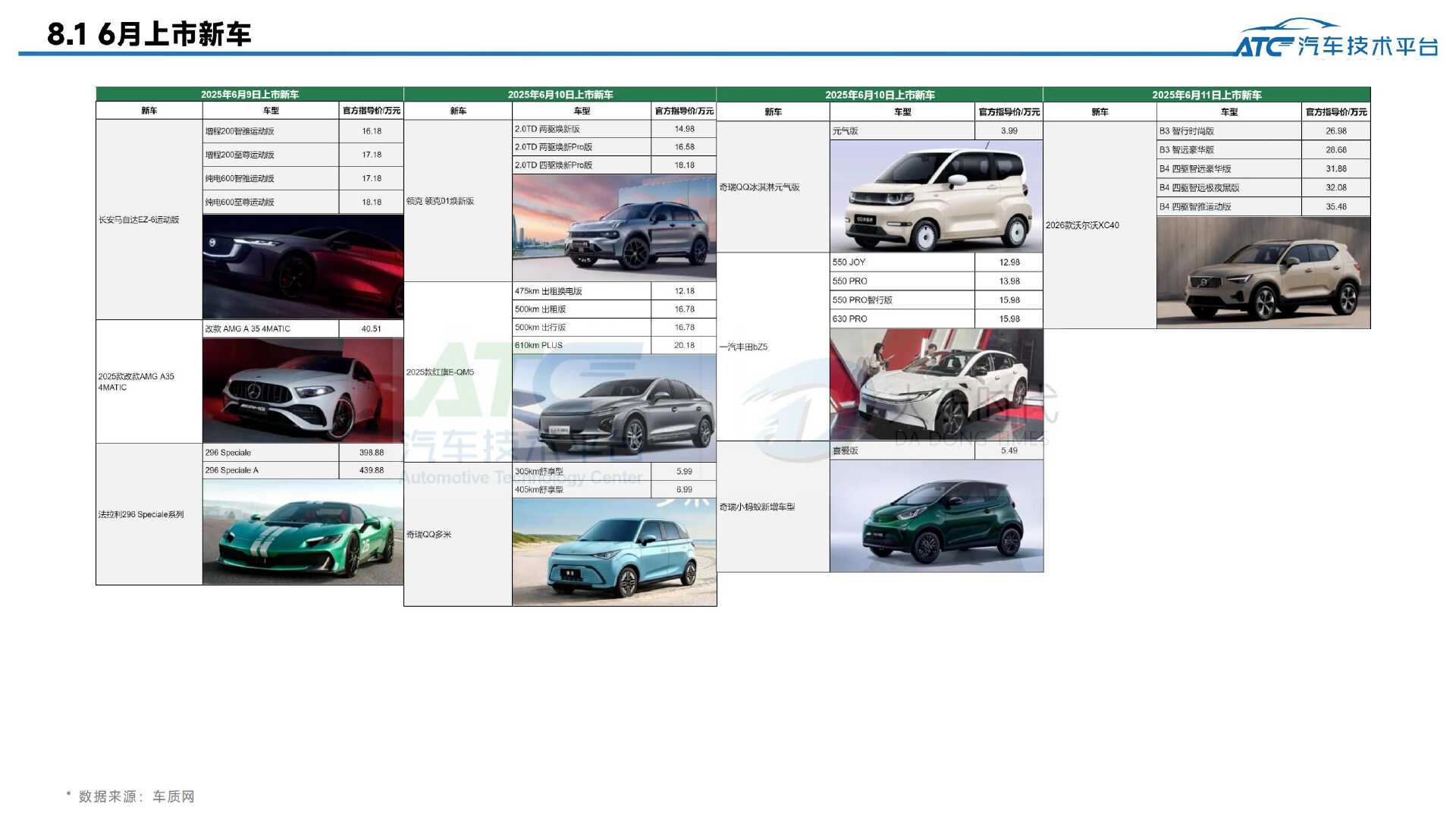The width and height of the screenshot is (1456, 819).
Task: Click the 2.0TD 两驱焕新版 row
Action: 614,129
